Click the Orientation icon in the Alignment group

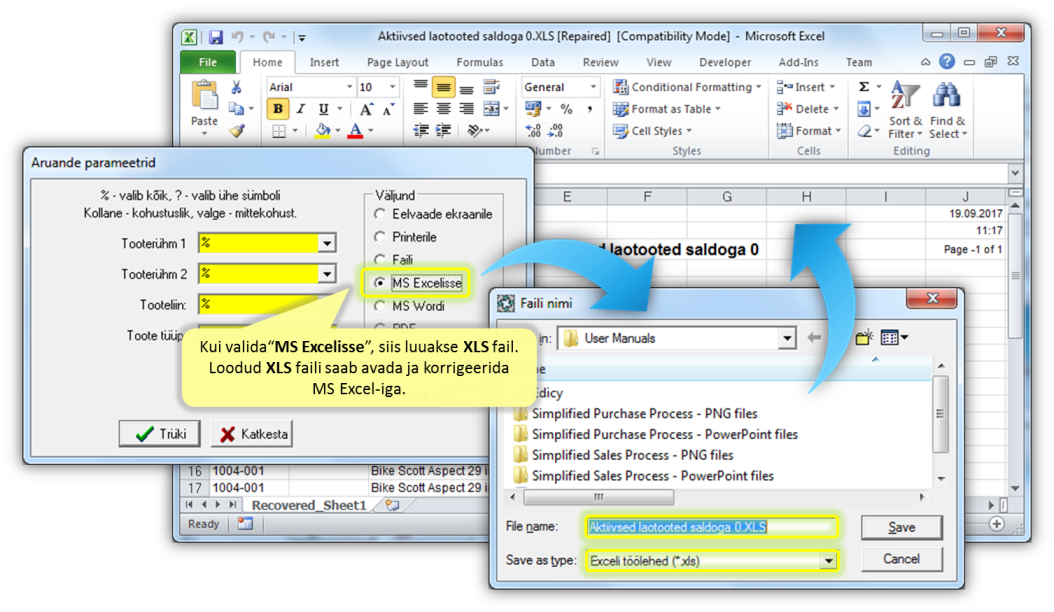(475, 130)
